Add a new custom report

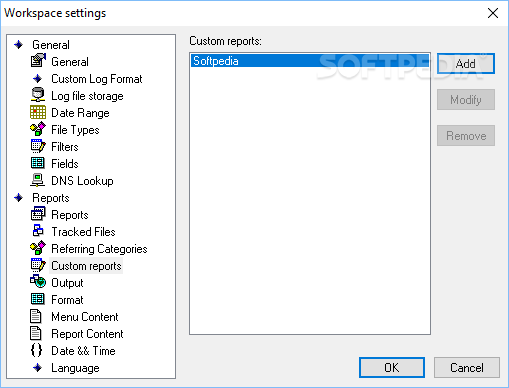coord(466,63)
